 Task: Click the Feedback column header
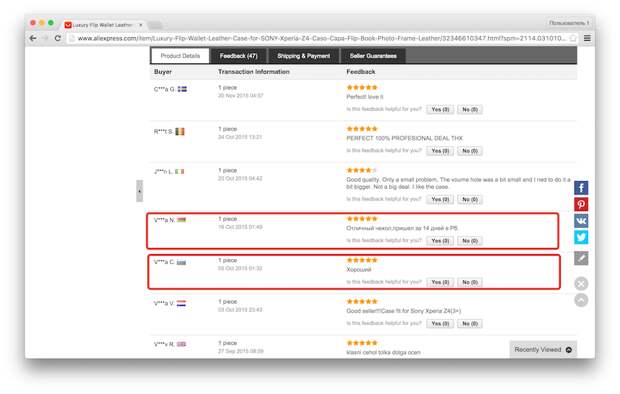click(x=361, y=72)
